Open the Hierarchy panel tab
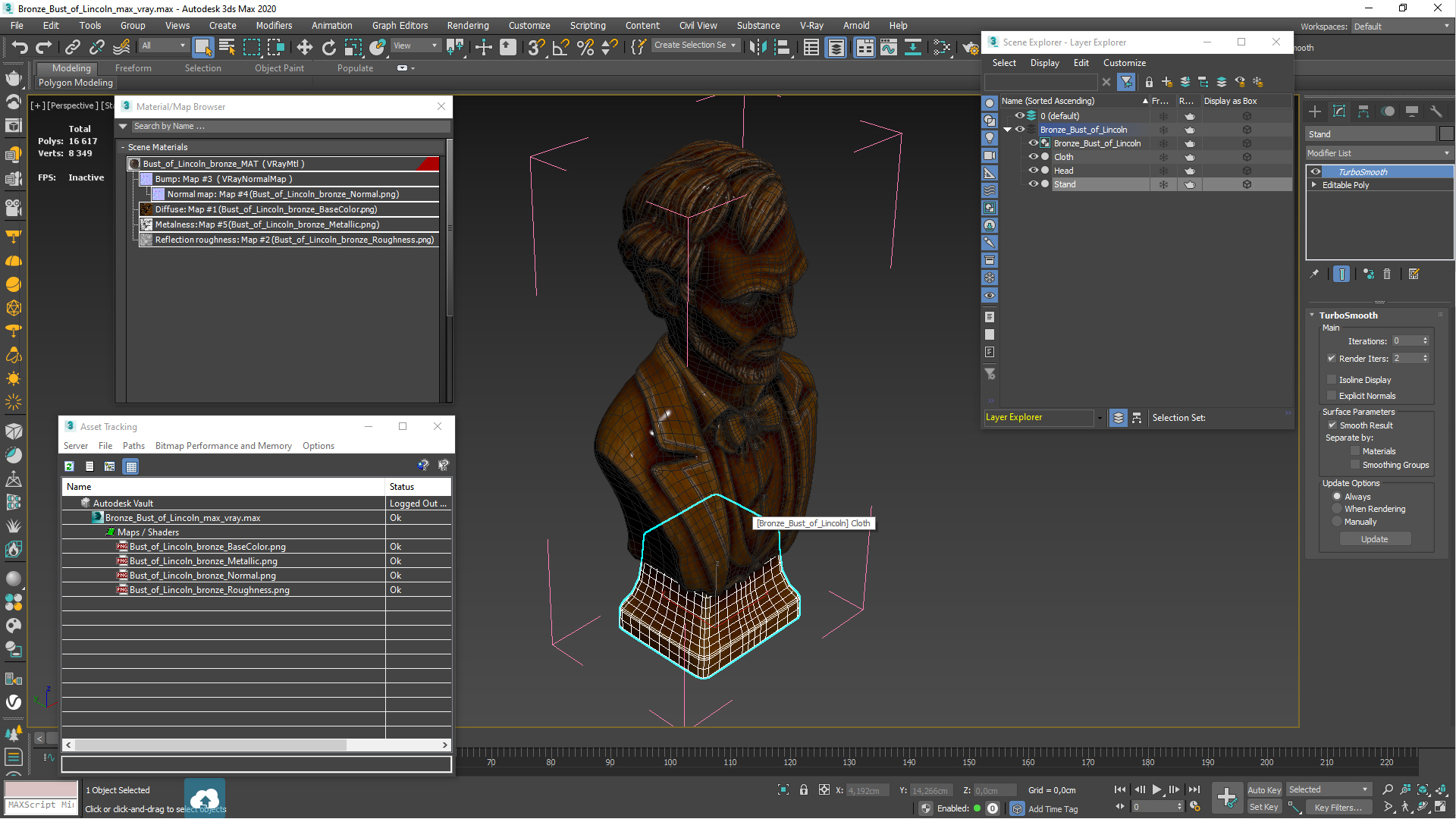 coord(1363,111)
